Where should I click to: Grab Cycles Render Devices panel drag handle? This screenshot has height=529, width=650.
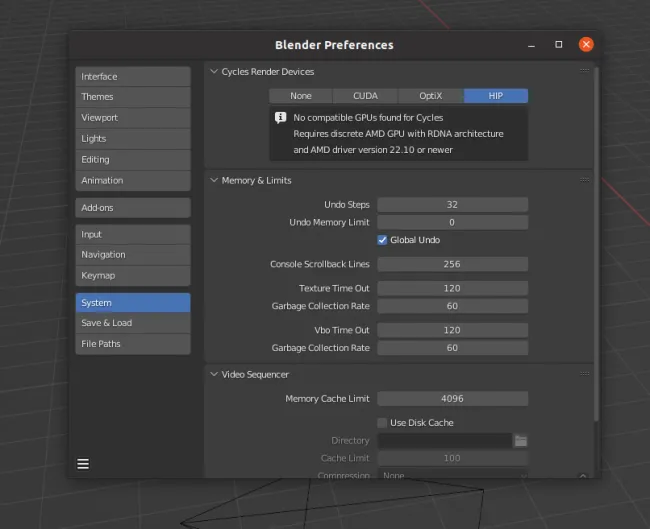click(x=585, y=70)
